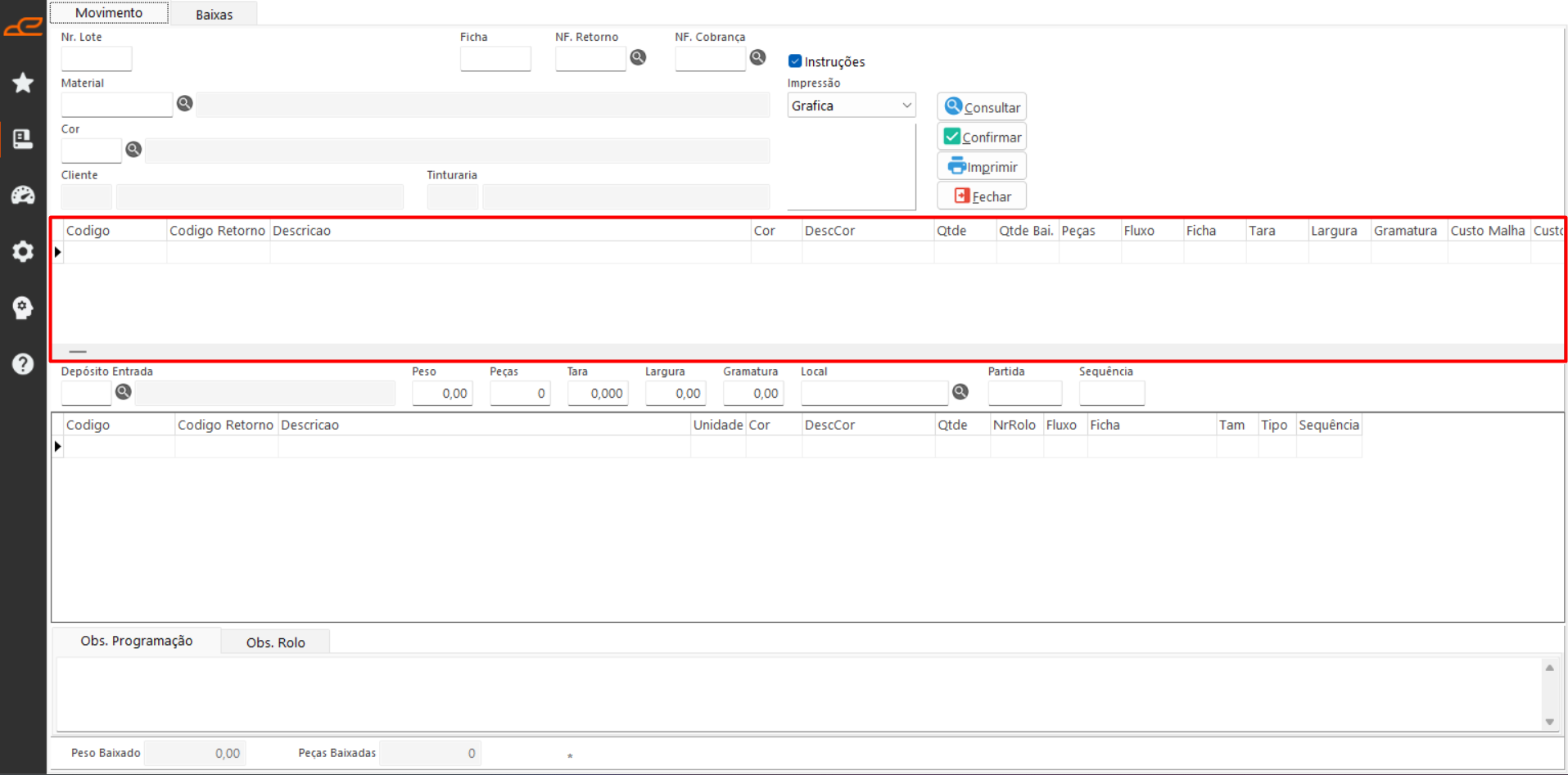Open the settings gear in the sidebar
1568x775 pixels.
click(x=23, y=251)
